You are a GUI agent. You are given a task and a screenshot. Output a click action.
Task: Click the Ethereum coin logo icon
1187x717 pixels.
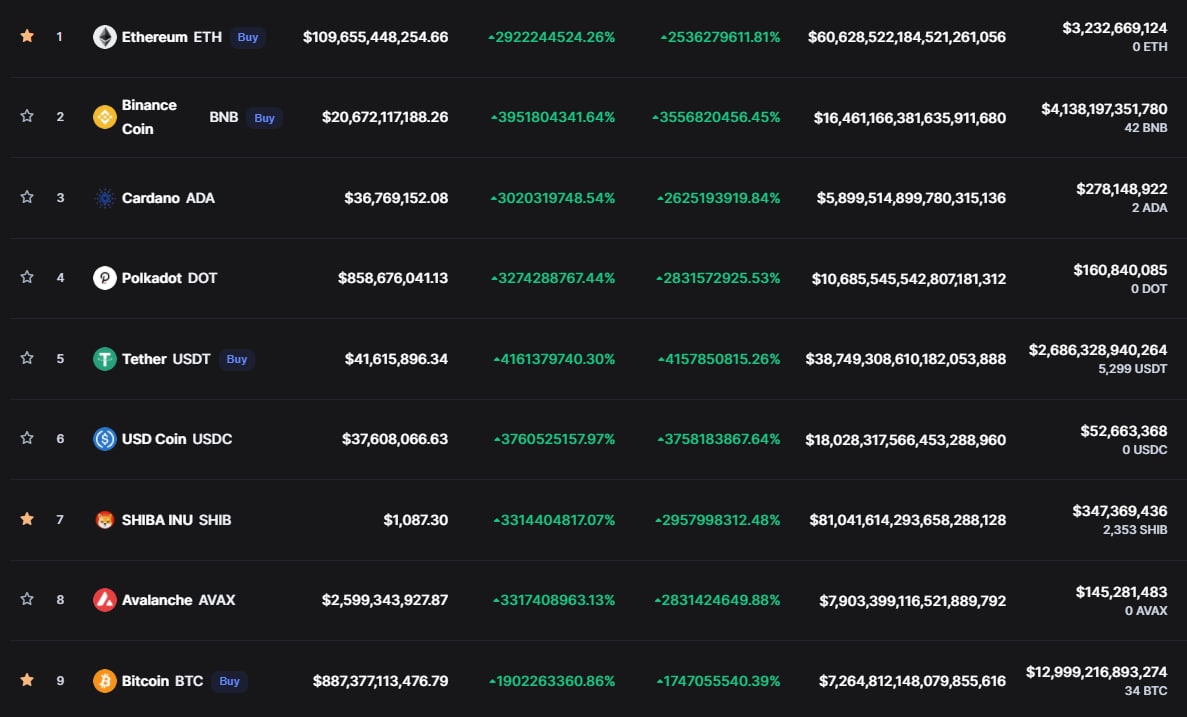pyautogui.click(x=104, y=37)
